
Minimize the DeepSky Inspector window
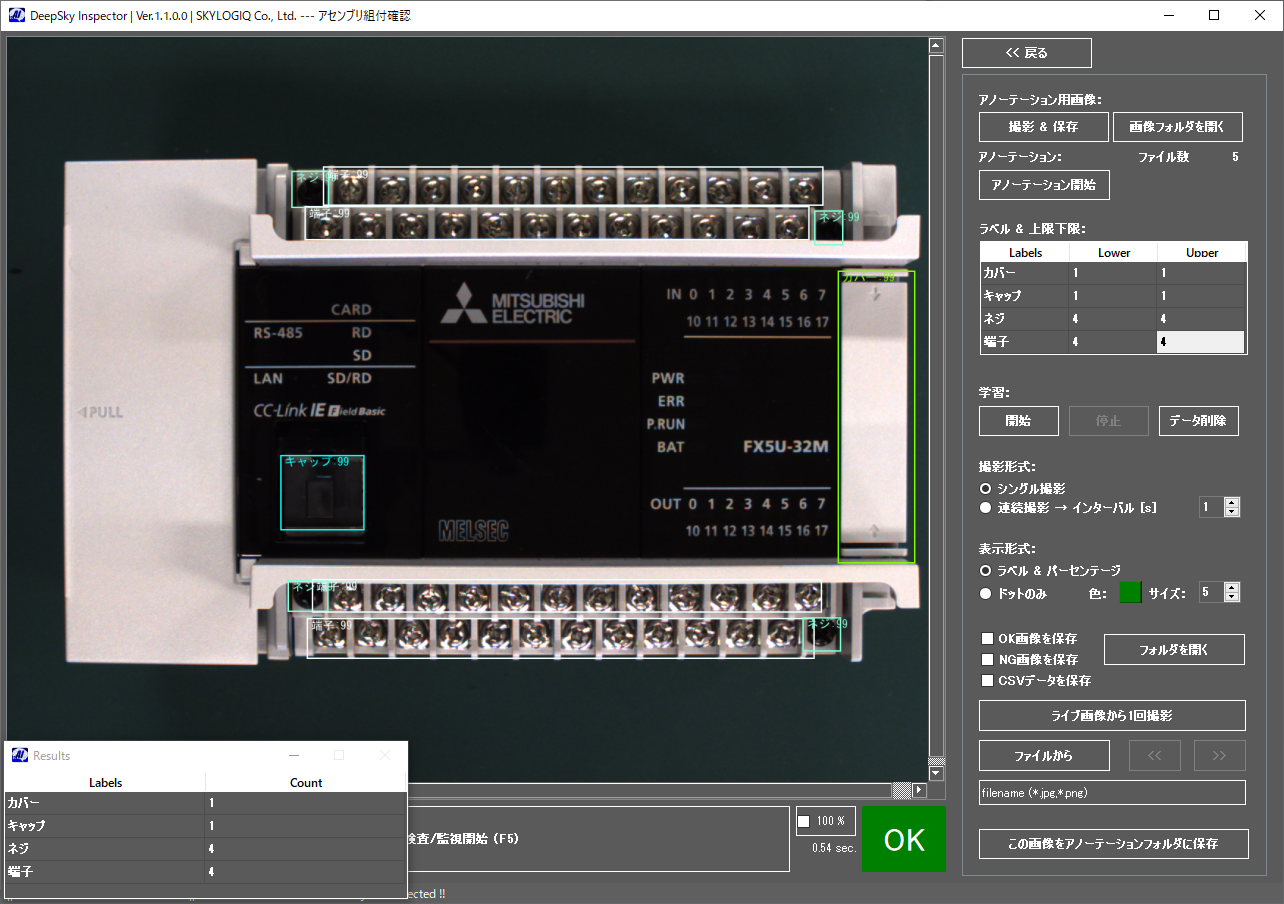point(1168,15)
